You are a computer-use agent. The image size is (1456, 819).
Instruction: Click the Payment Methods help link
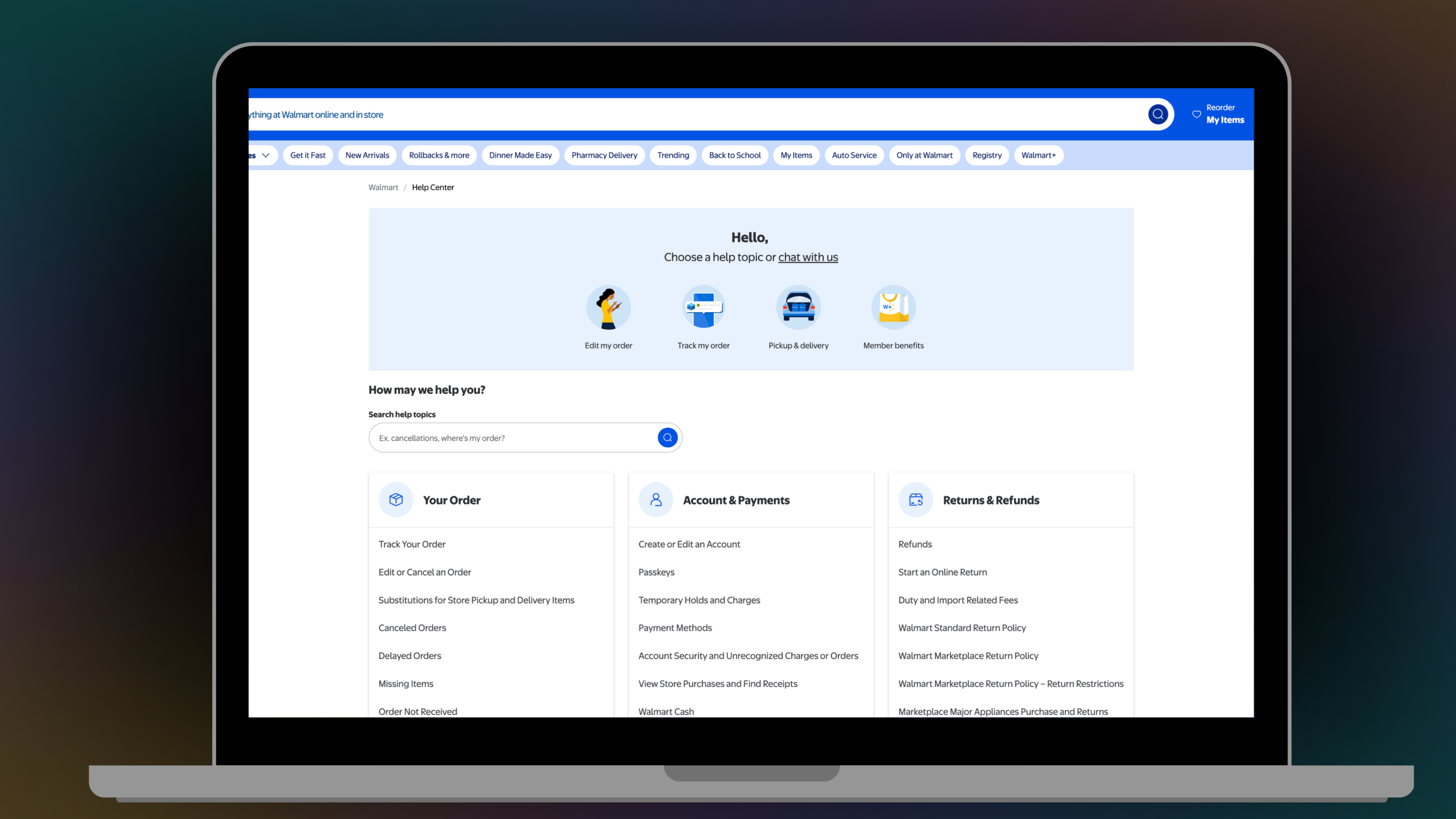click(x=675, y=628)
